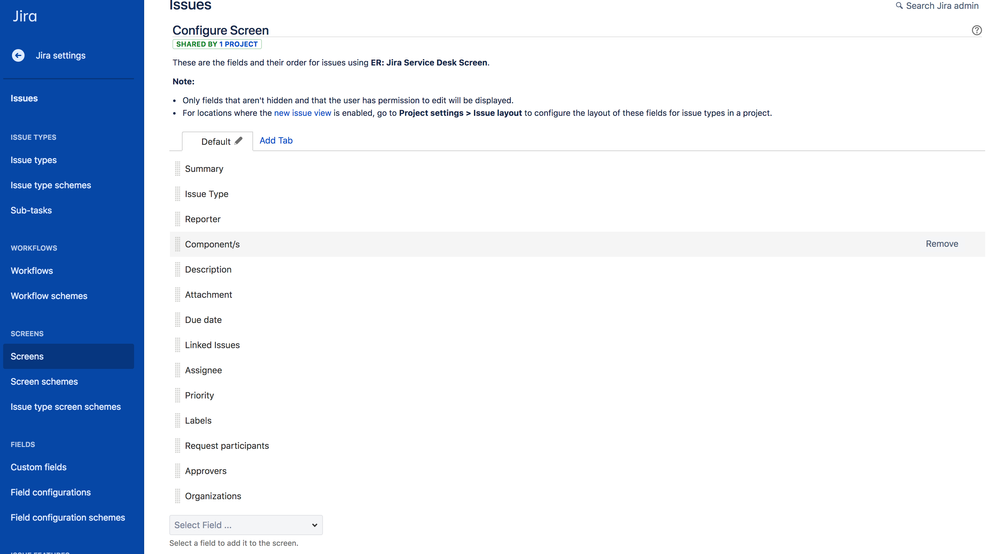Grab the drag handle next to Due date
This screenshot has width=999, height=554.
(x=178, y=320)
